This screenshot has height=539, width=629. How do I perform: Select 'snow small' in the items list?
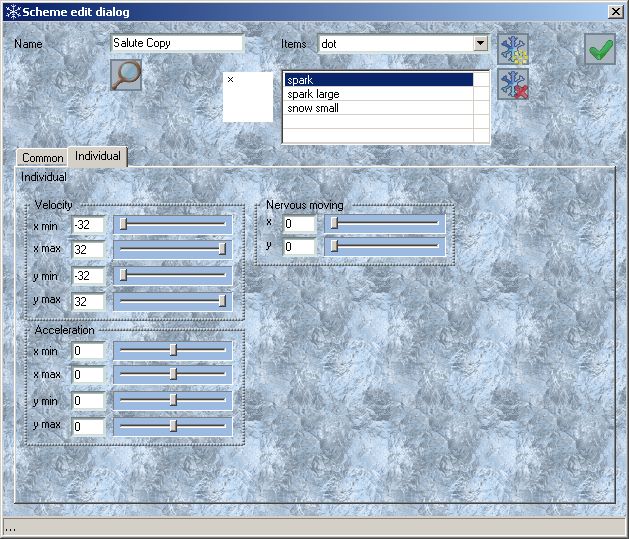(378, 108)
